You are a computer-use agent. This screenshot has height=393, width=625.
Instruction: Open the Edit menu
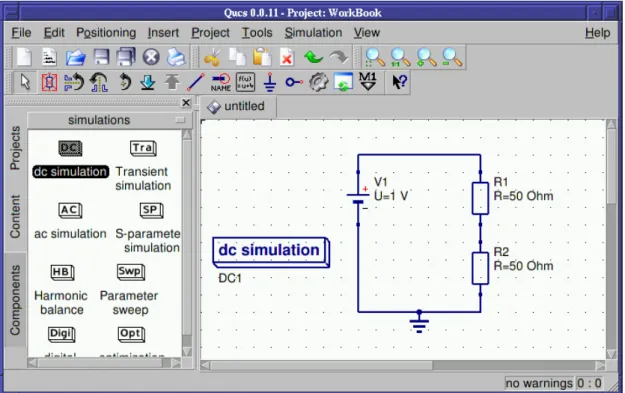(54, 33)
